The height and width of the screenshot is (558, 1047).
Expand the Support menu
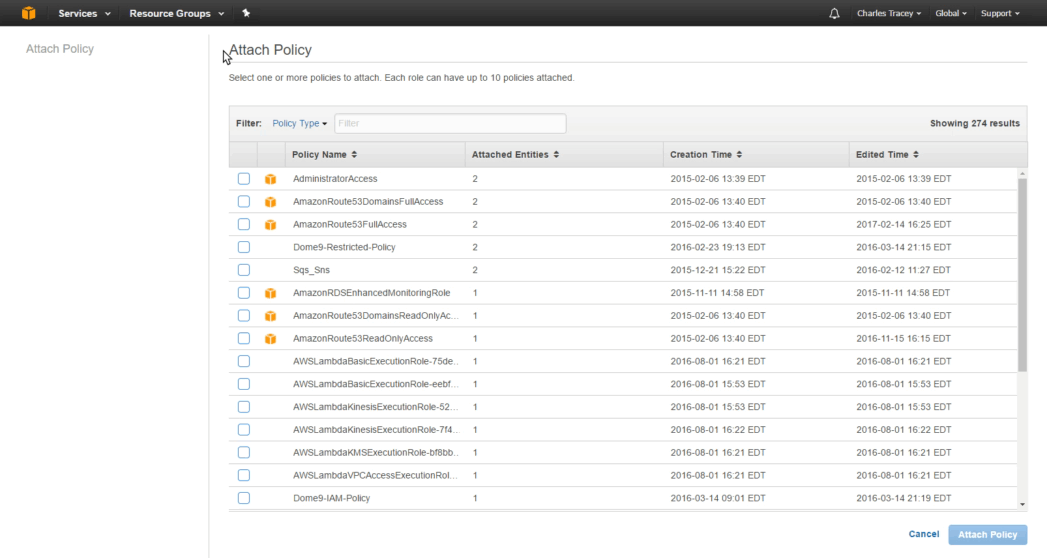click(1000, 13)
